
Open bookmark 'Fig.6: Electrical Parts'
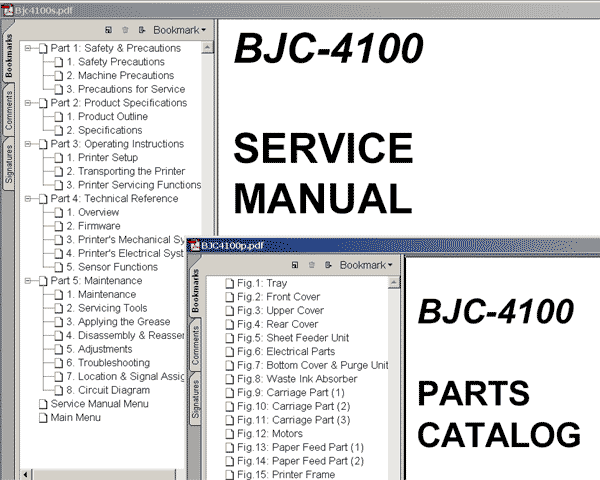pyautogui.click(x=286, y=351)
